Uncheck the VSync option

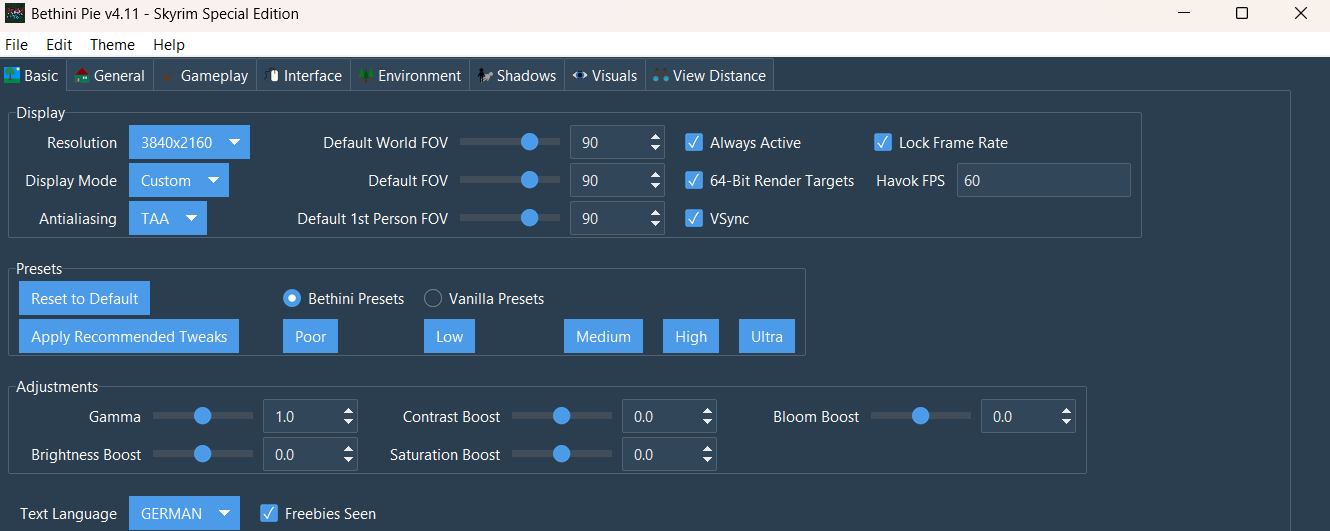694,218
